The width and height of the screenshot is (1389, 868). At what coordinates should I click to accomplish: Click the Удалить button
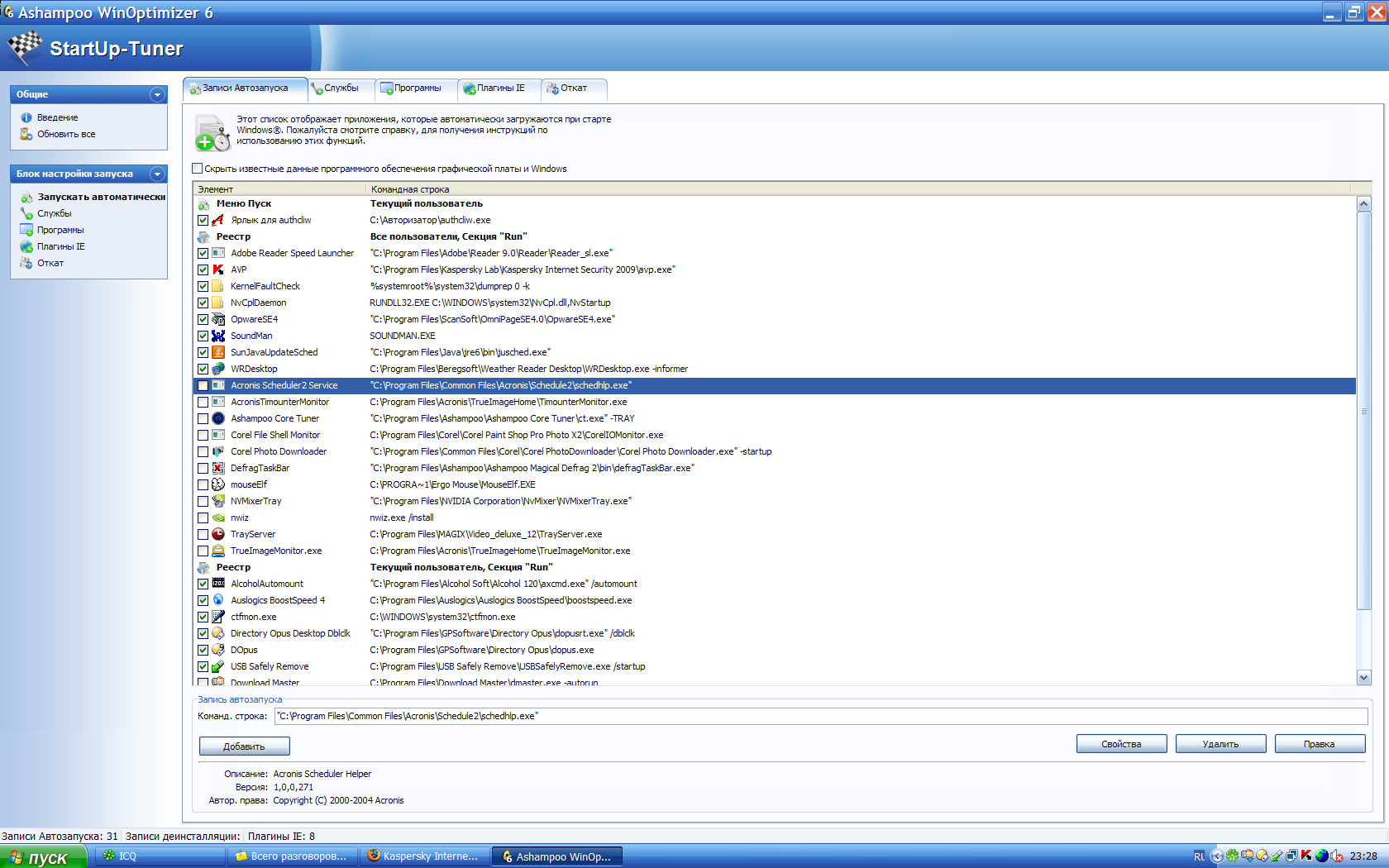click(1220, 744)
